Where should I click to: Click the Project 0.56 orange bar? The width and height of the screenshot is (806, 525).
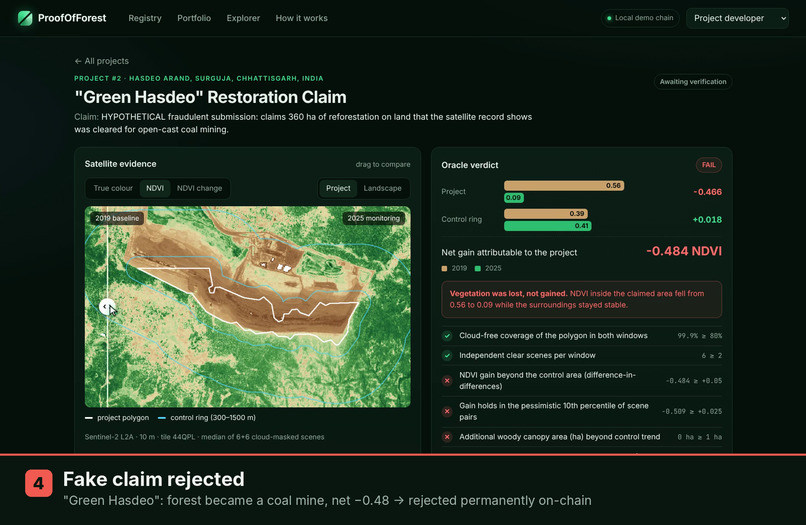tap(564, 186)
